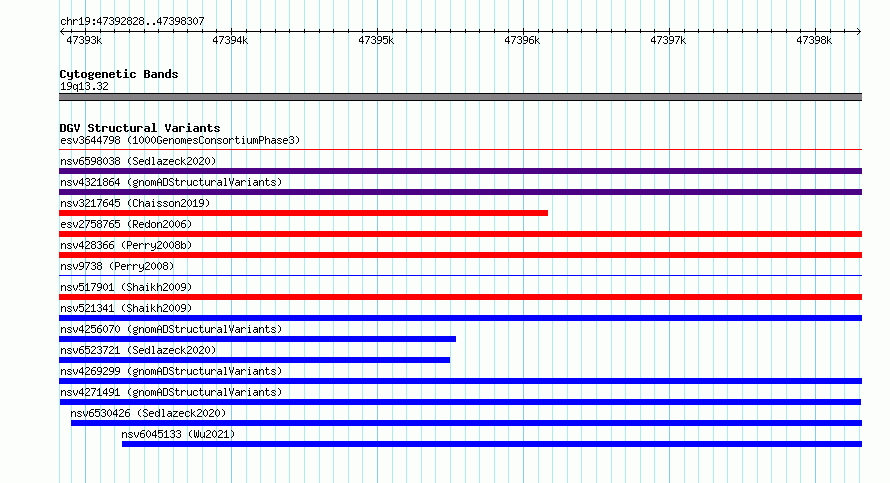Screen dimensions: 890x483
Task: Open the nsv6045133 (Wu2021) label
Action: 178,434
